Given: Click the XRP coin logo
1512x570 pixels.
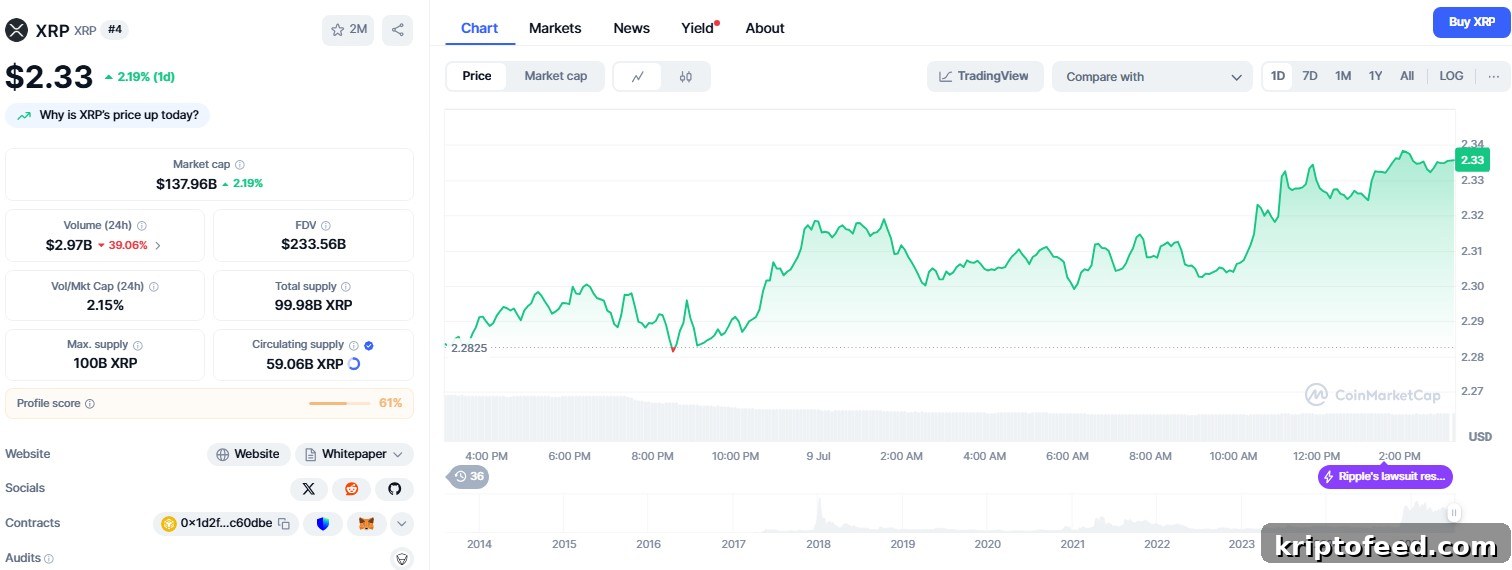Looking at the screenshot, I should 16,30.
